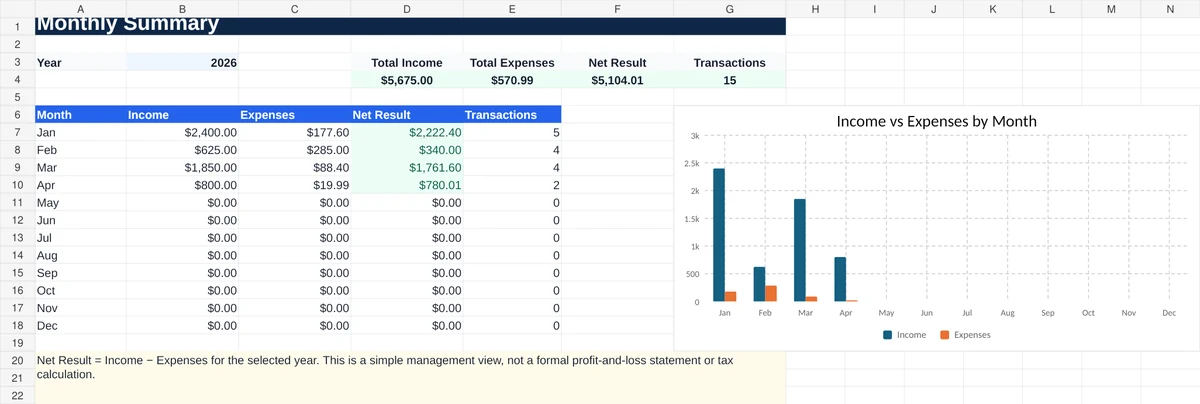Click the Expenses table header
The height and width of the screenshot is (404, 1200).
point(294,115)
